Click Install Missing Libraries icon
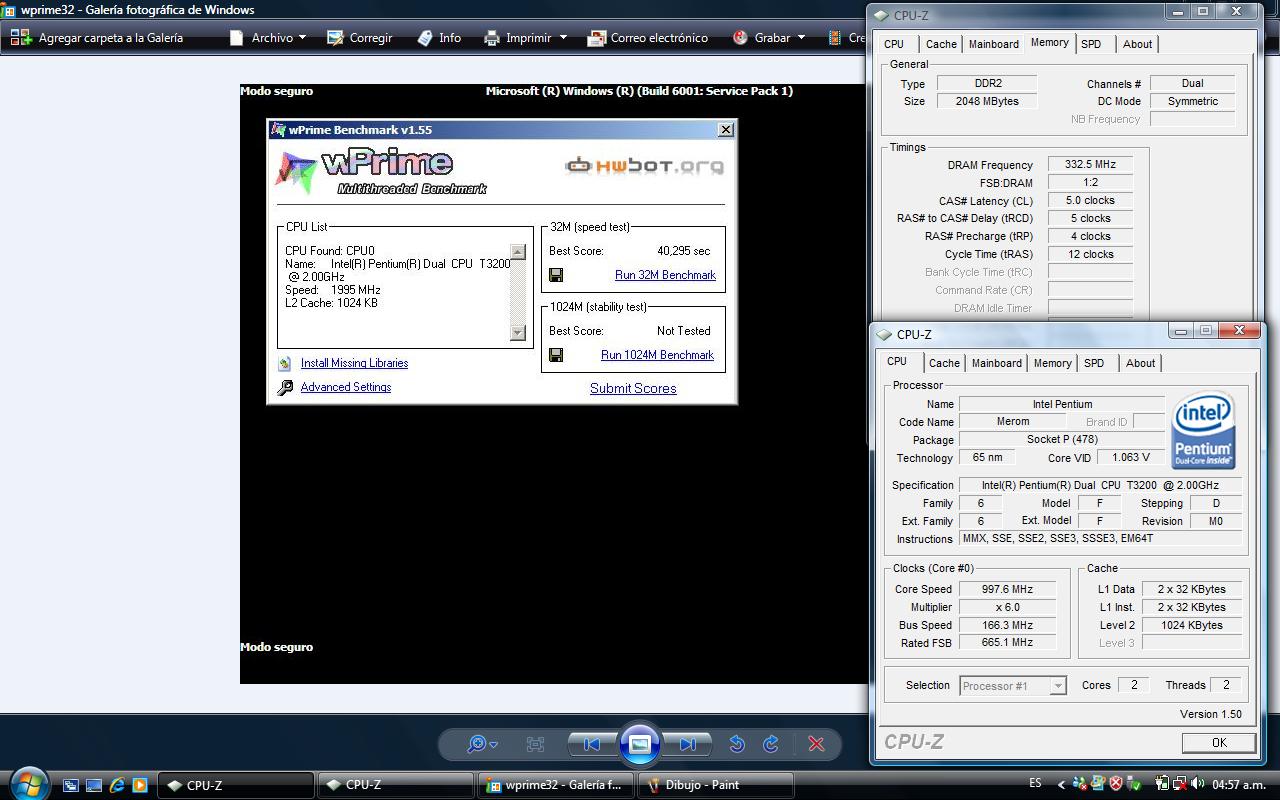 (284, 363)
